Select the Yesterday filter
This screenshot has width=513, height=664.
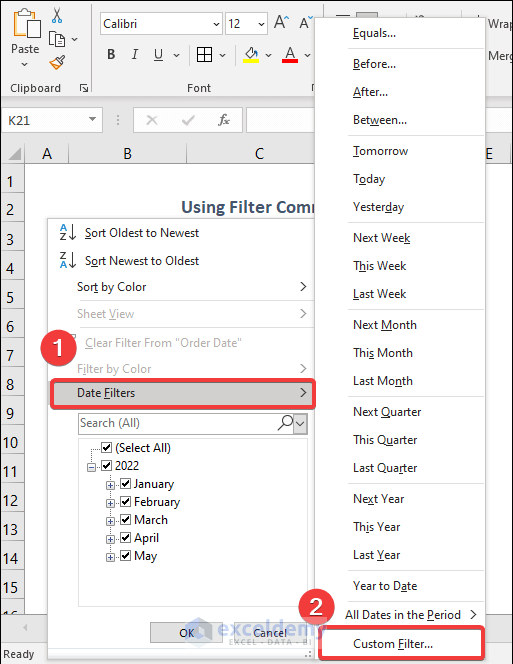[400, 207]
